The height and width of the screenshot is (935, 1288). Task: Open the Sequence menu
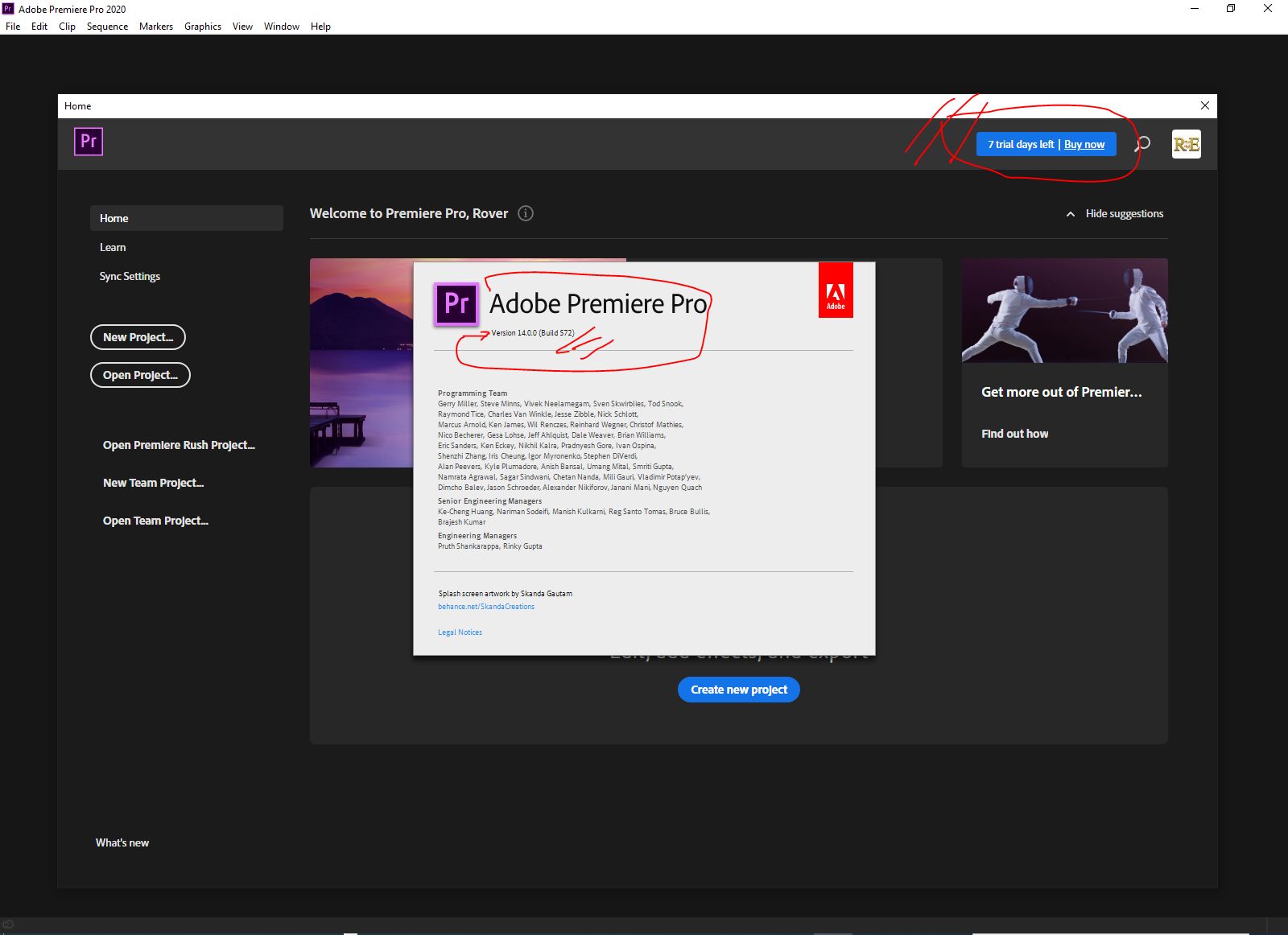(x=107, y=27)
